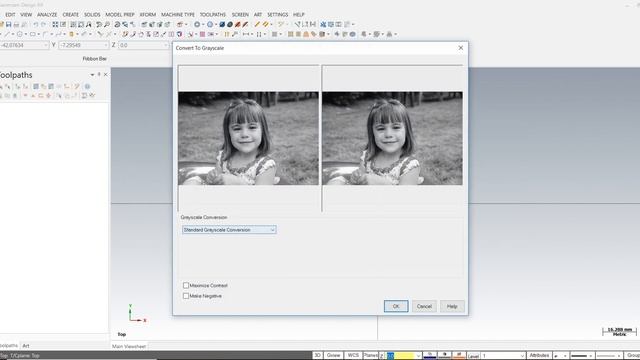Open the SOLIDS menu
This screenshot has height=360, width=640.
pyautogui.click(x=92, y=14)
